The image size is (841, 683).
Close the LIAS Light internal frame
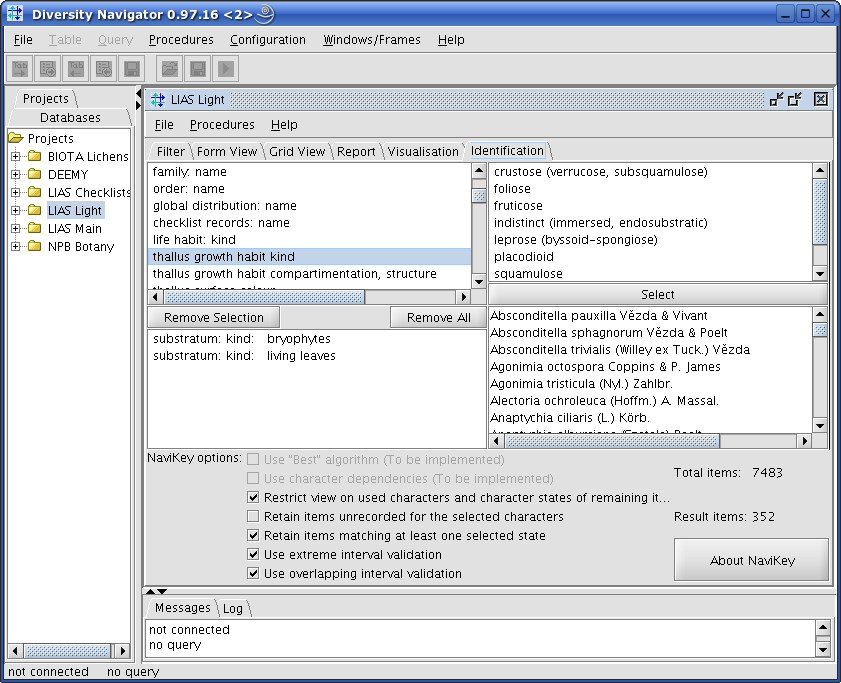[x=820, y=99]
